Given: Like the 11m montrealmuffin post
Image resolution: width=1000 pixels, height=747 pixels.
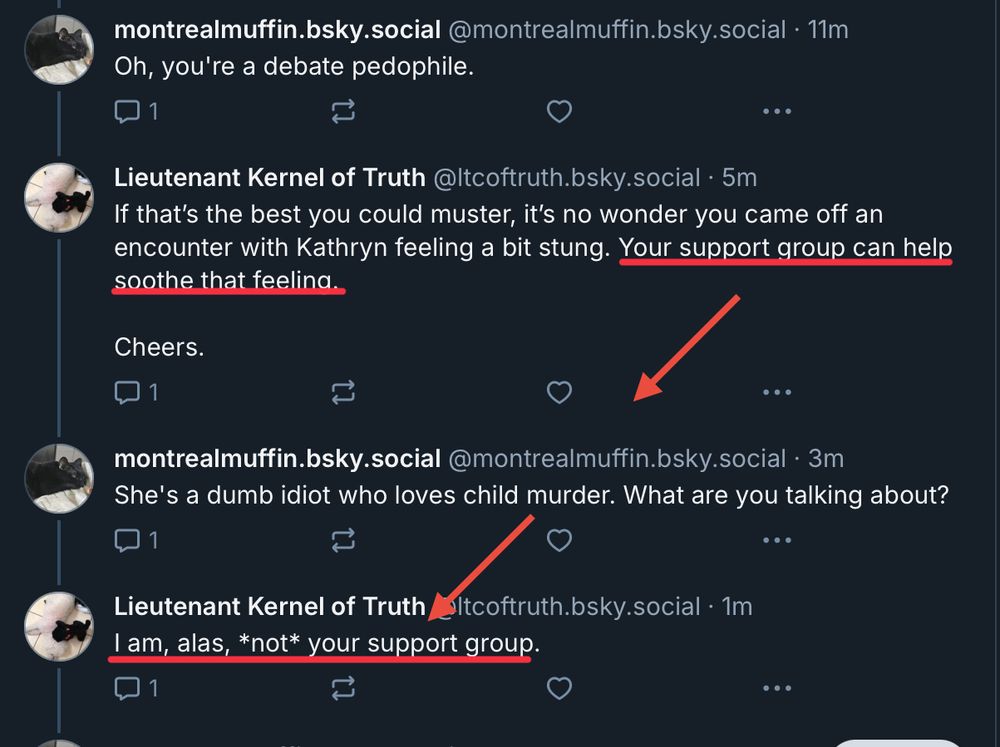Looking at the screenshot, I should click(x=559, y=111).
